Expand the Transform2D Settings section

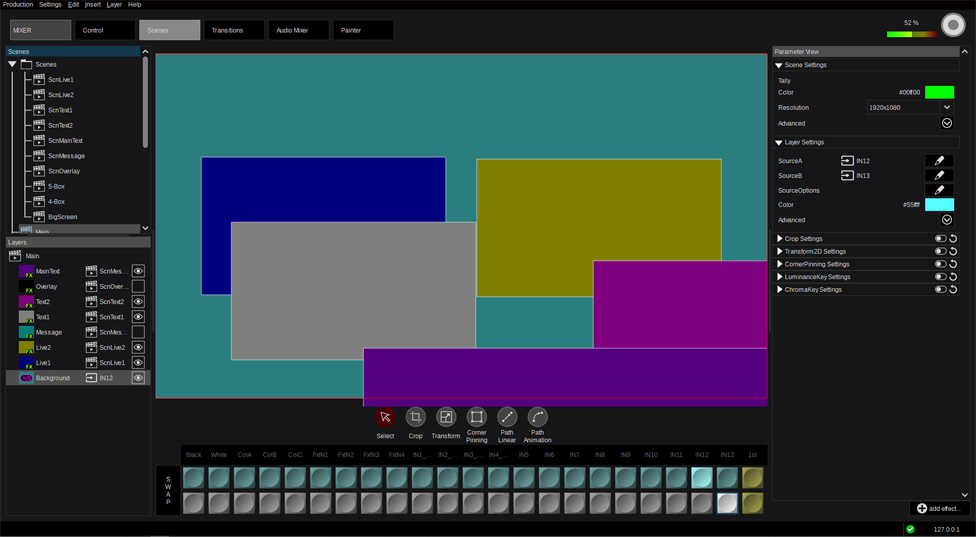[x=780, y=252]
